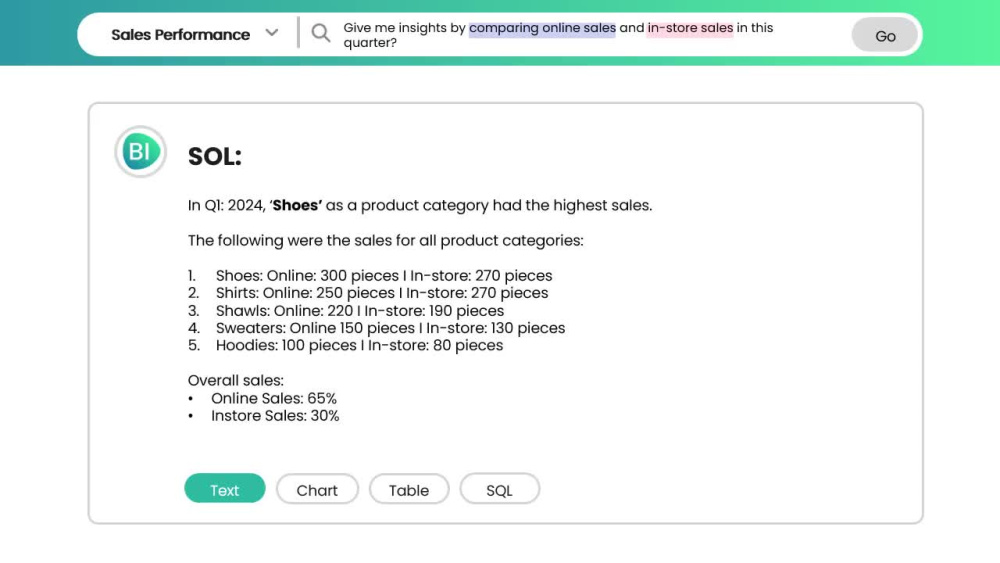Click the highlighted 'comparing online sales' phrase

click(x=542, y=28)
